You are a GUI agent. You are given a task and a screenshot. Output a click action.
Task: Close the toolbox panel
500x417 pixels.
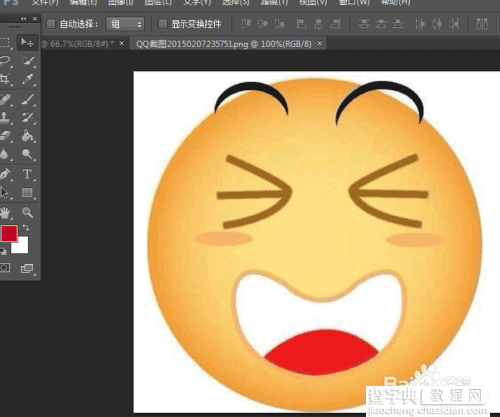click(x=35, y=19)
